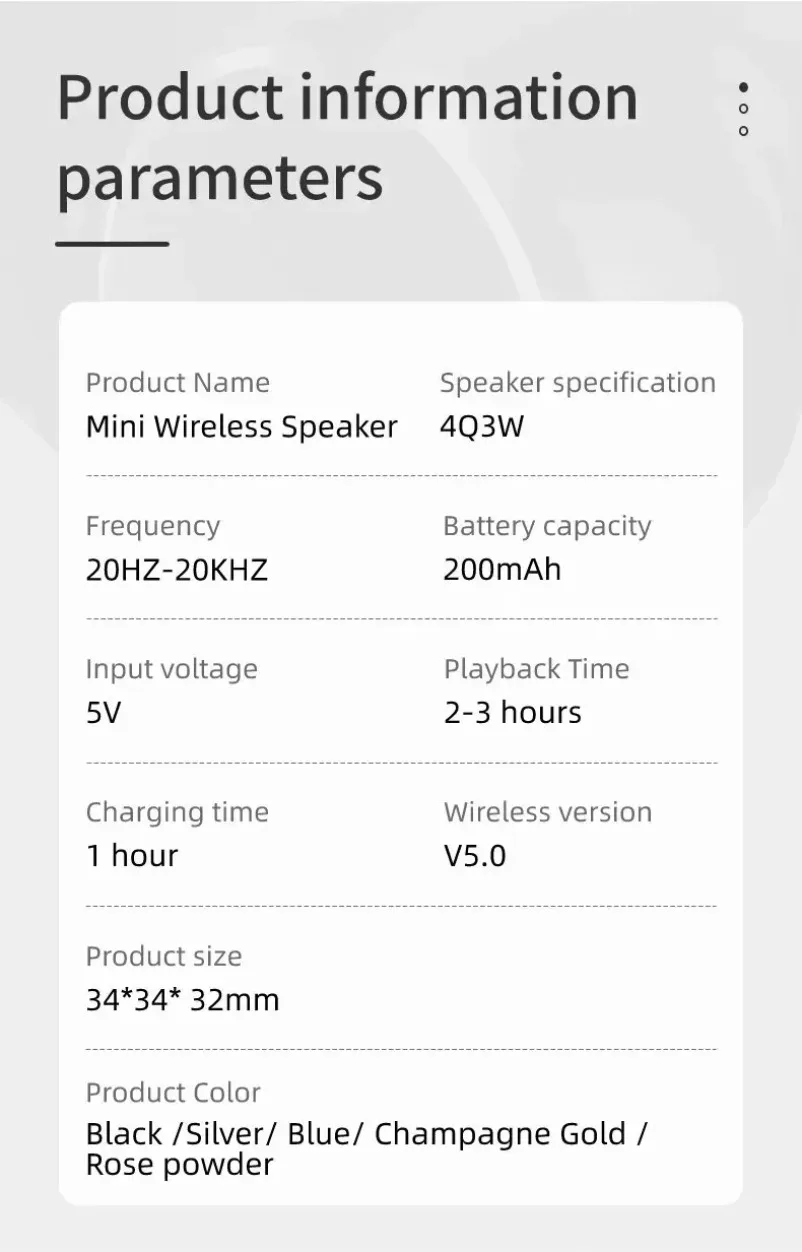Screen dimensions: 802x1252
Task: Click the "34*34* 32mm" product size value
Action: (x=182, y=999)
